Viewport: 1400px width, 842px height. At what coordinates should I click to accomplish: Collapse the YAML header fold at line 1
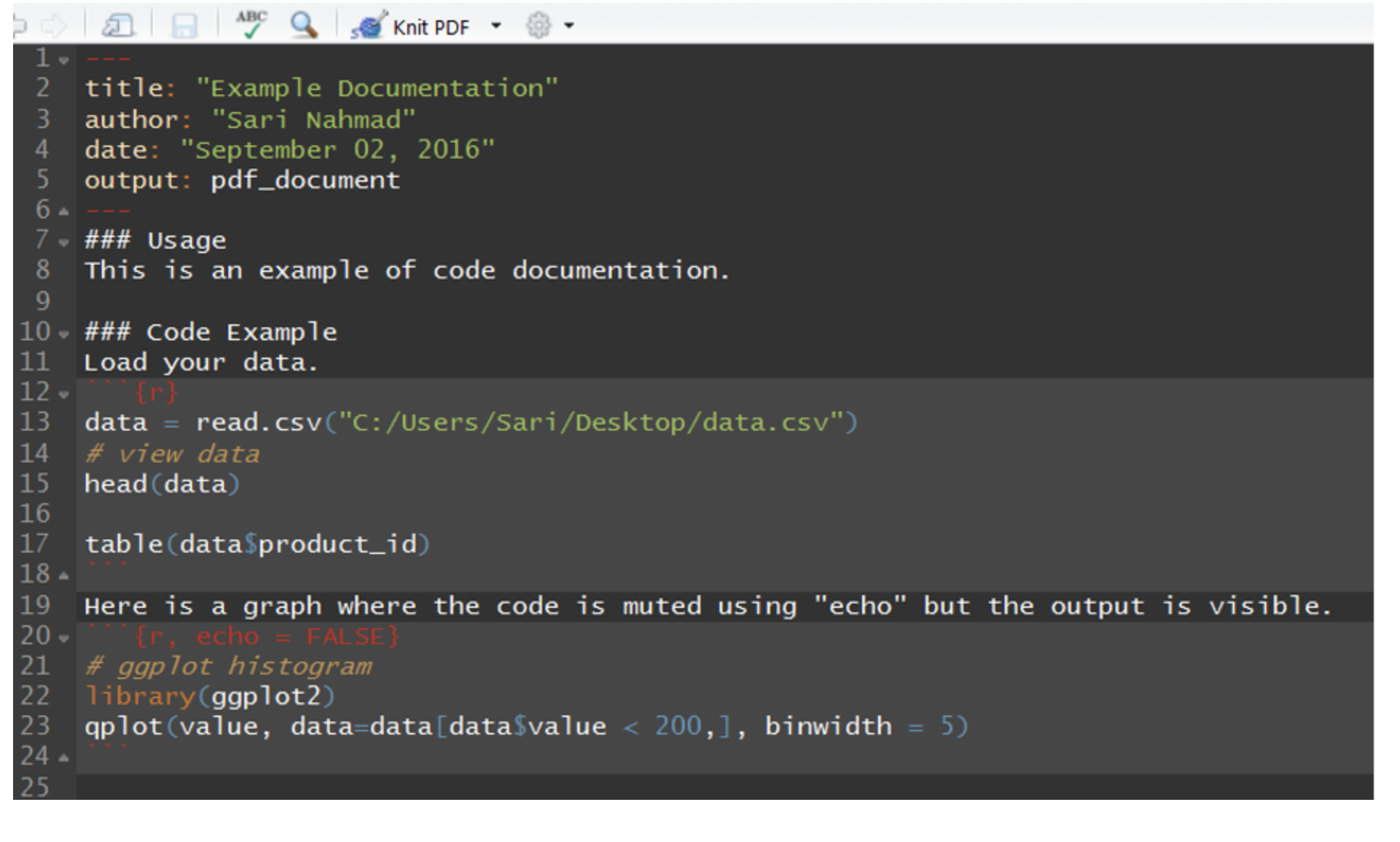pos(64,60)
